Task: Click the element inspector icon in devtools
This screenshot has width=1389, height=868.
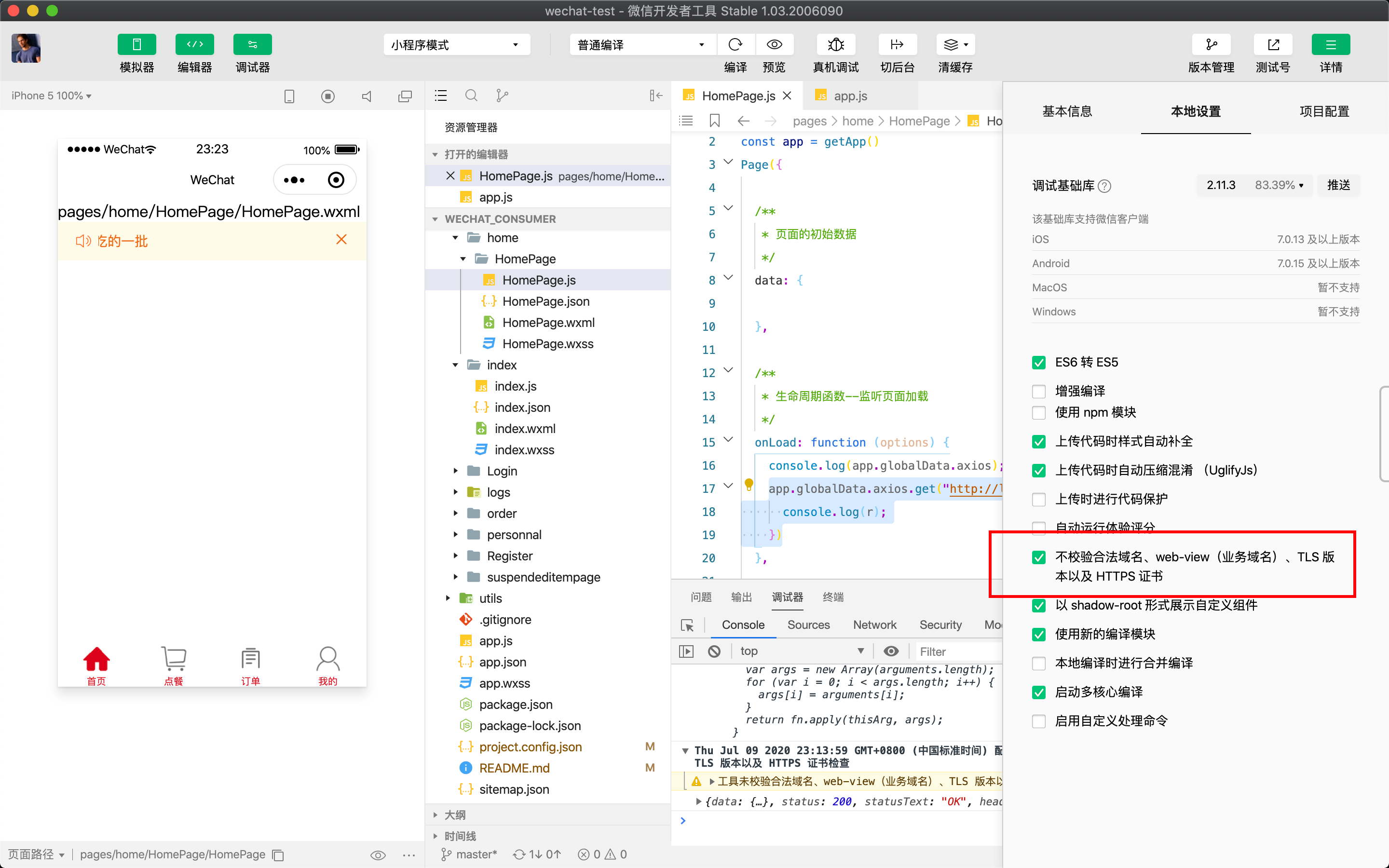Action: pyautogui.click(x=687, y=625)
